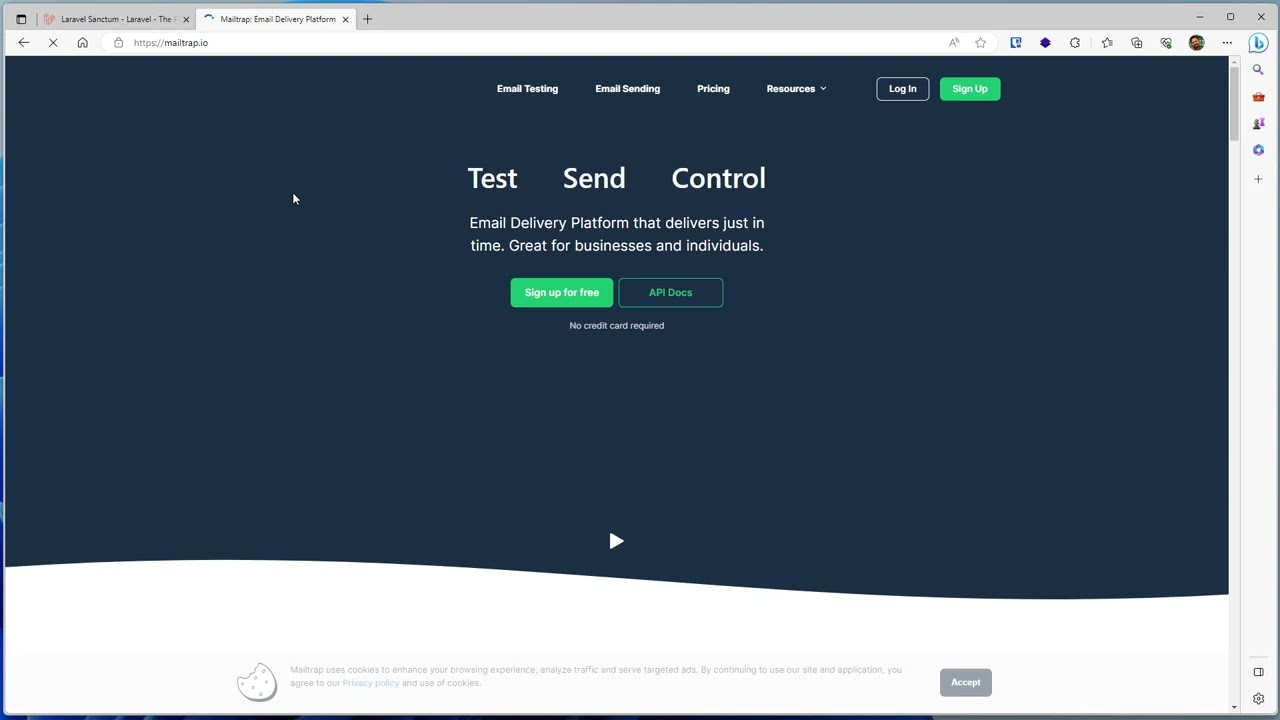Close the Mailtrap tab
Viewport: 1280px width, 720px height.
click(346, 19)
